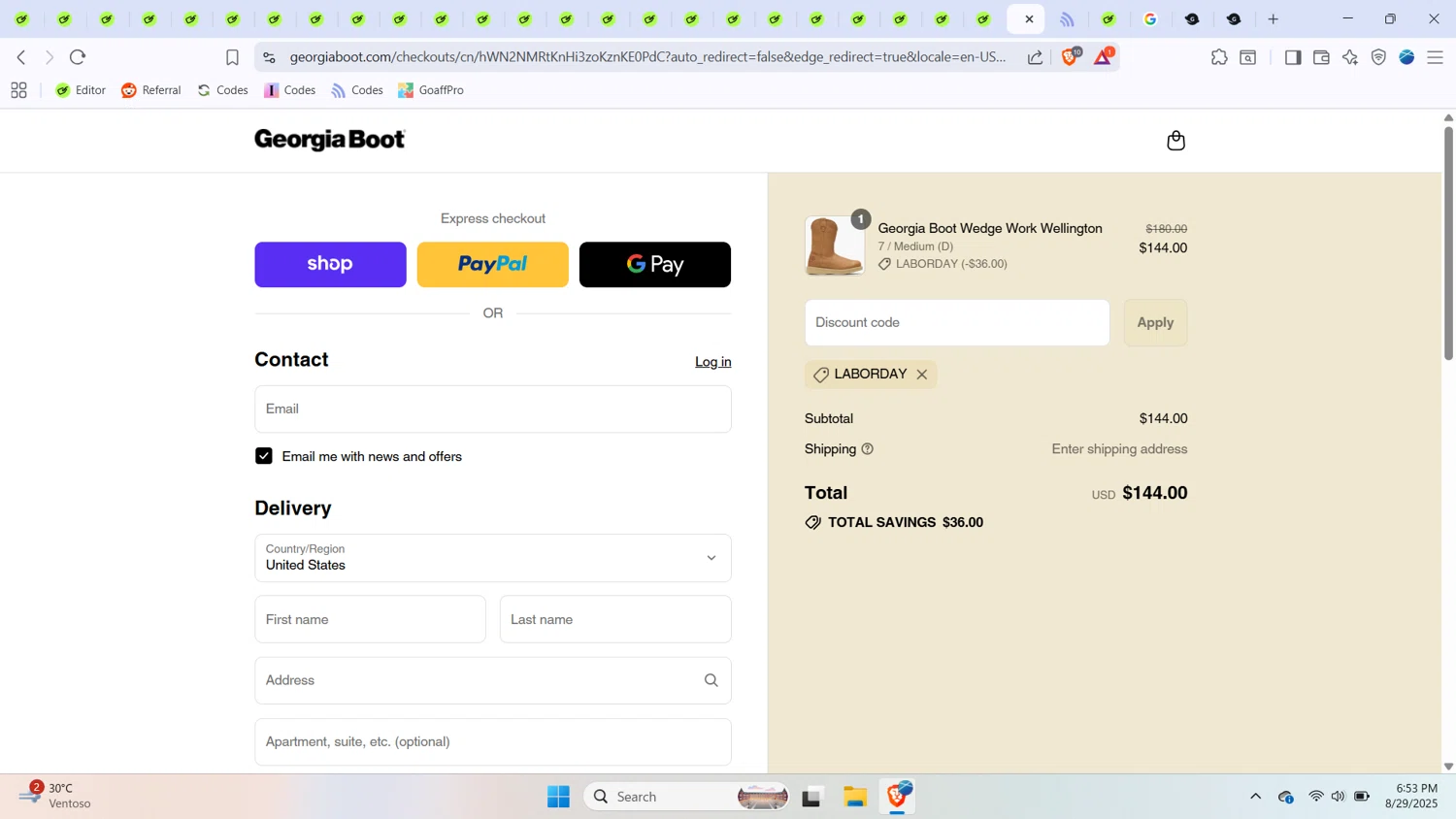Open Brave Rewards triangle icon
This screenshot has height=819, width=1456.
(1104, 57)
